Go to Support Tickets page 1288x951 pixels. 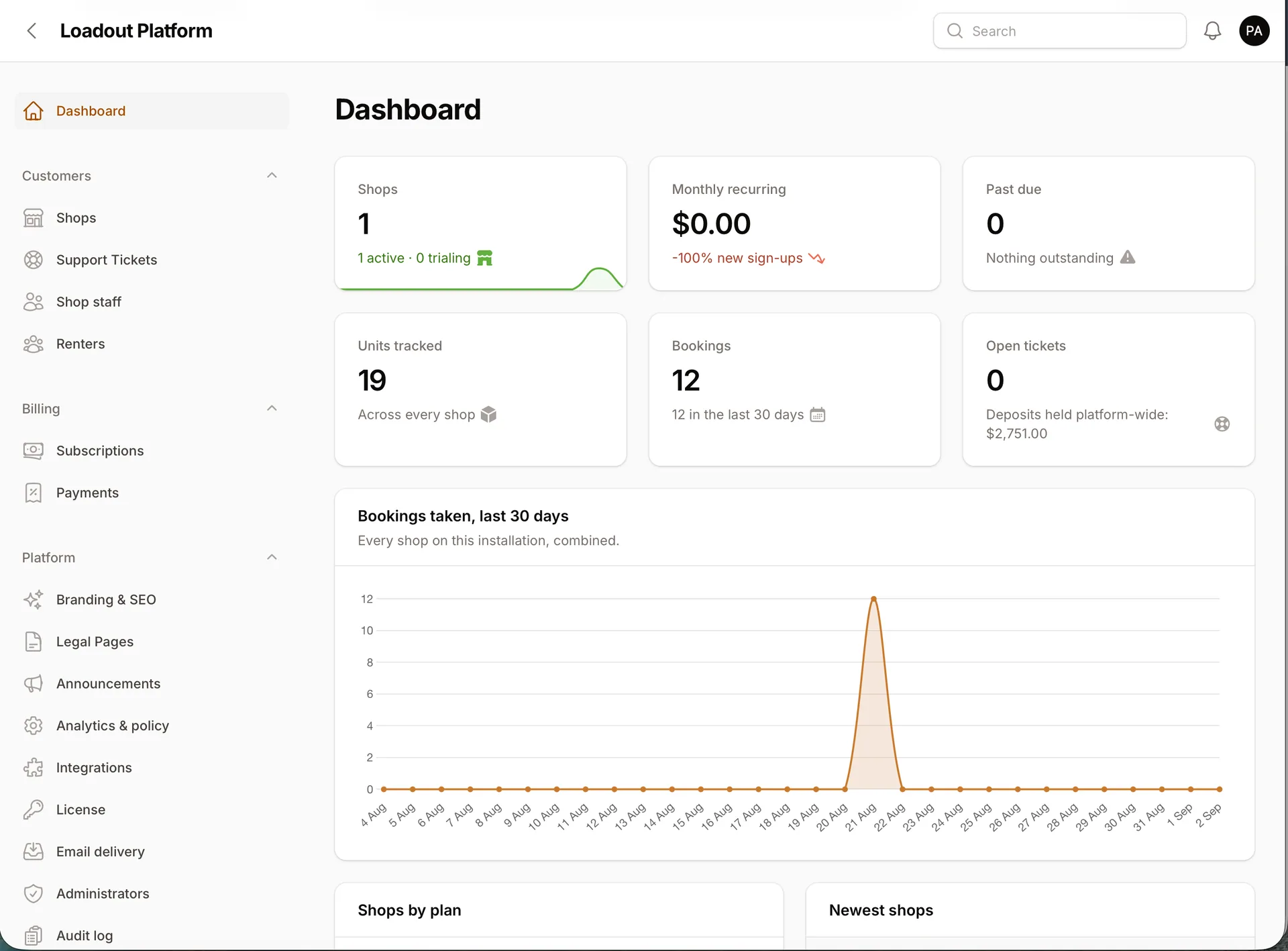(x=152, y=260)
